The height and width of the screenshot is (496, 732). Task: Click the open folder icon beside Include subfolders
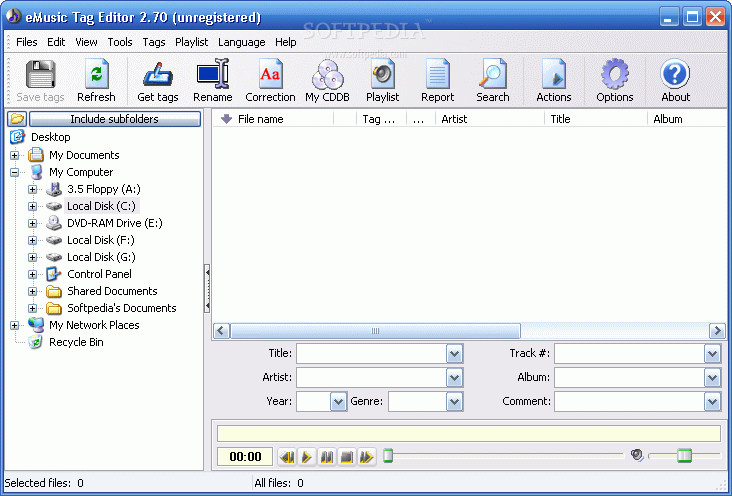[x=17, y=119]
